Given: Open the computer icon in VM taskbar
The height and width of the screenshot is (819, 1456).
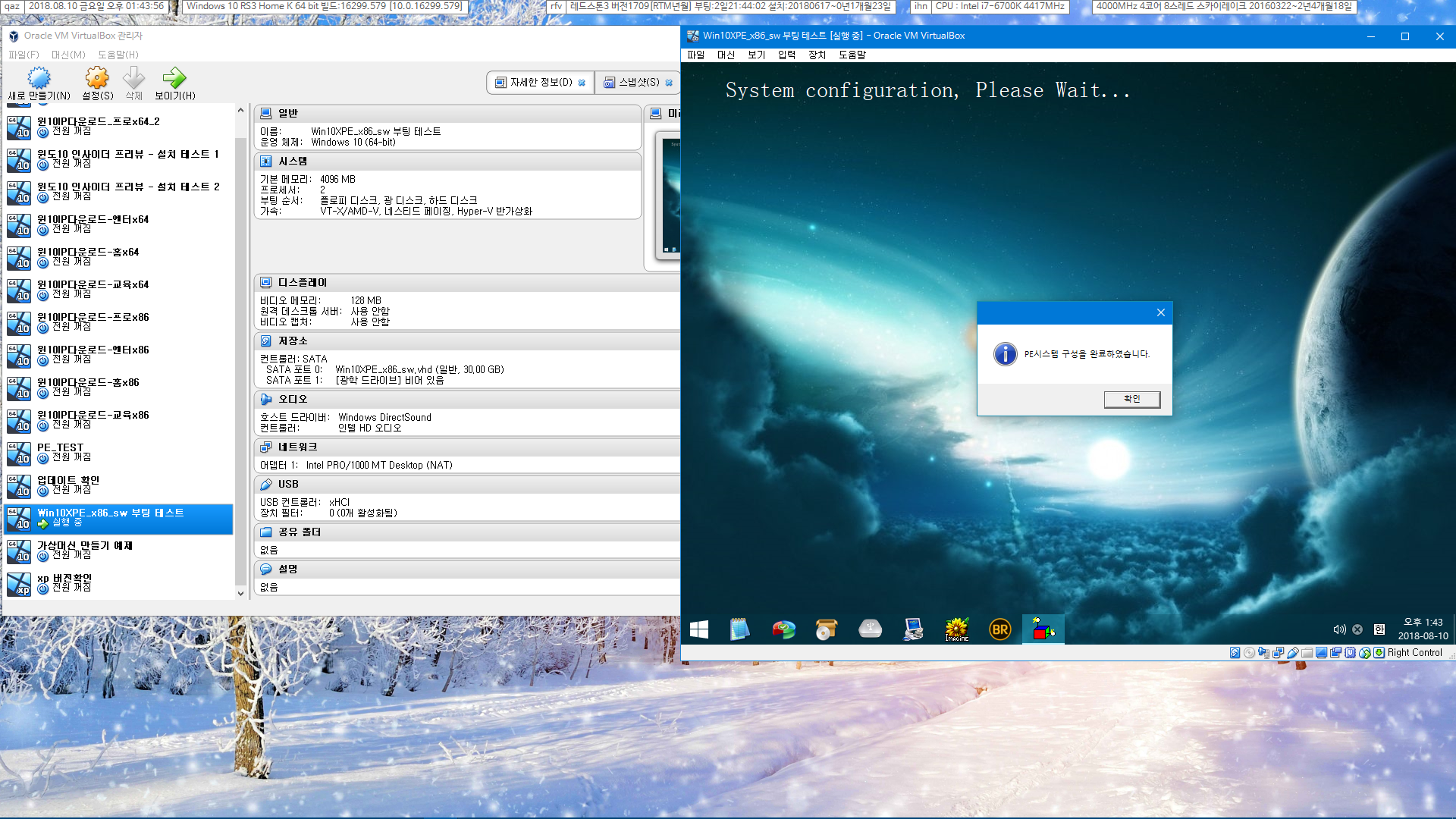Looking at the screenshot, I should point(913,629).
